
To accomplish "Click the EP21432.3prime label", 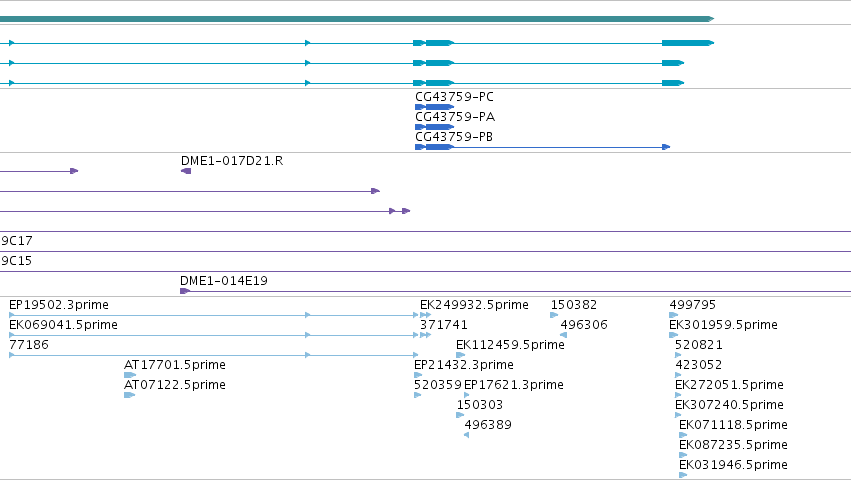I will pyautogui.click(x=463, y=365).
